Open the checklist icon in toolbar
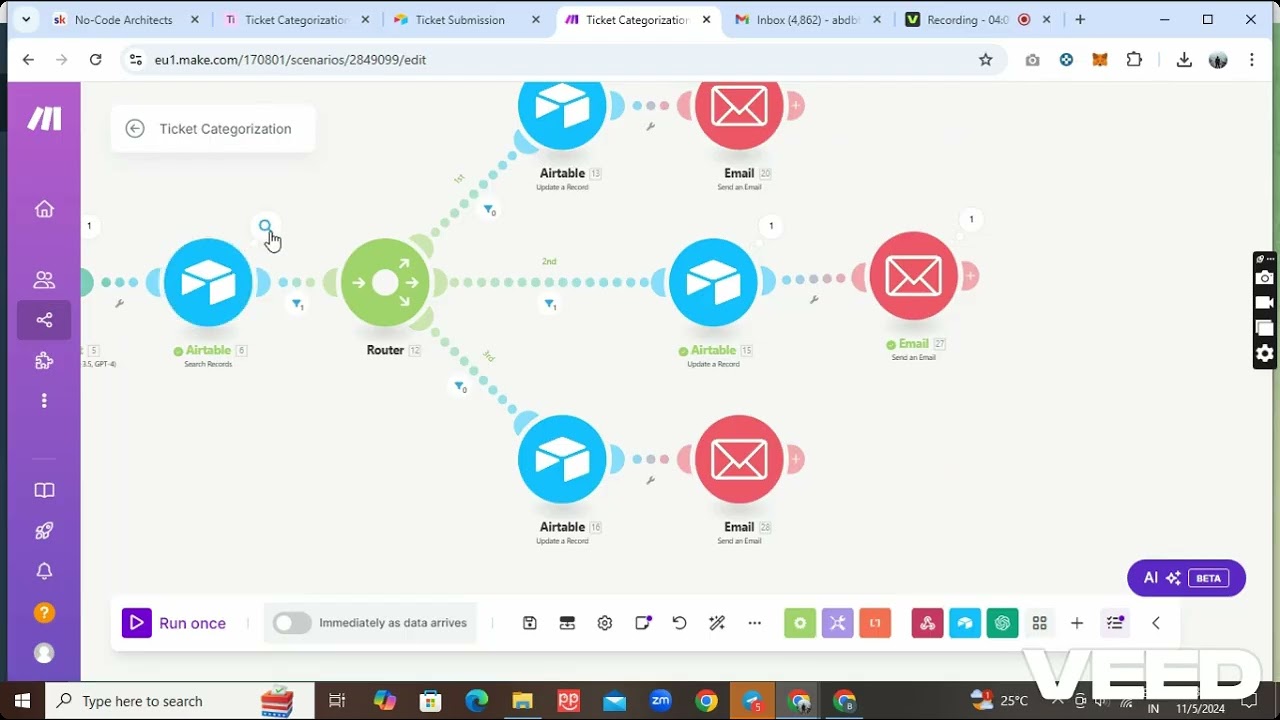Screen dimensions: 1280x720 coord(1116,623)
